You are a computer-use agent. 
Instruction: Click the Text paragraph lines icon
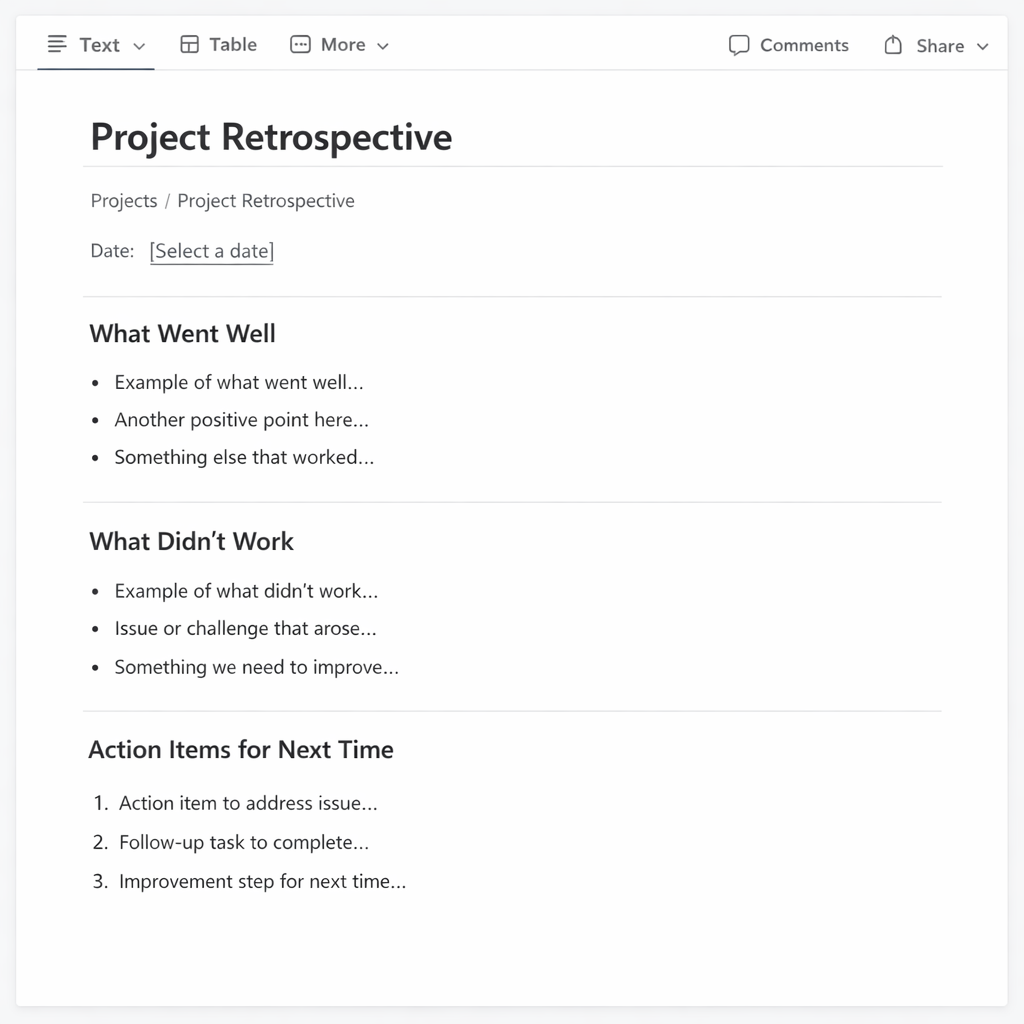[x=58, y=44]
